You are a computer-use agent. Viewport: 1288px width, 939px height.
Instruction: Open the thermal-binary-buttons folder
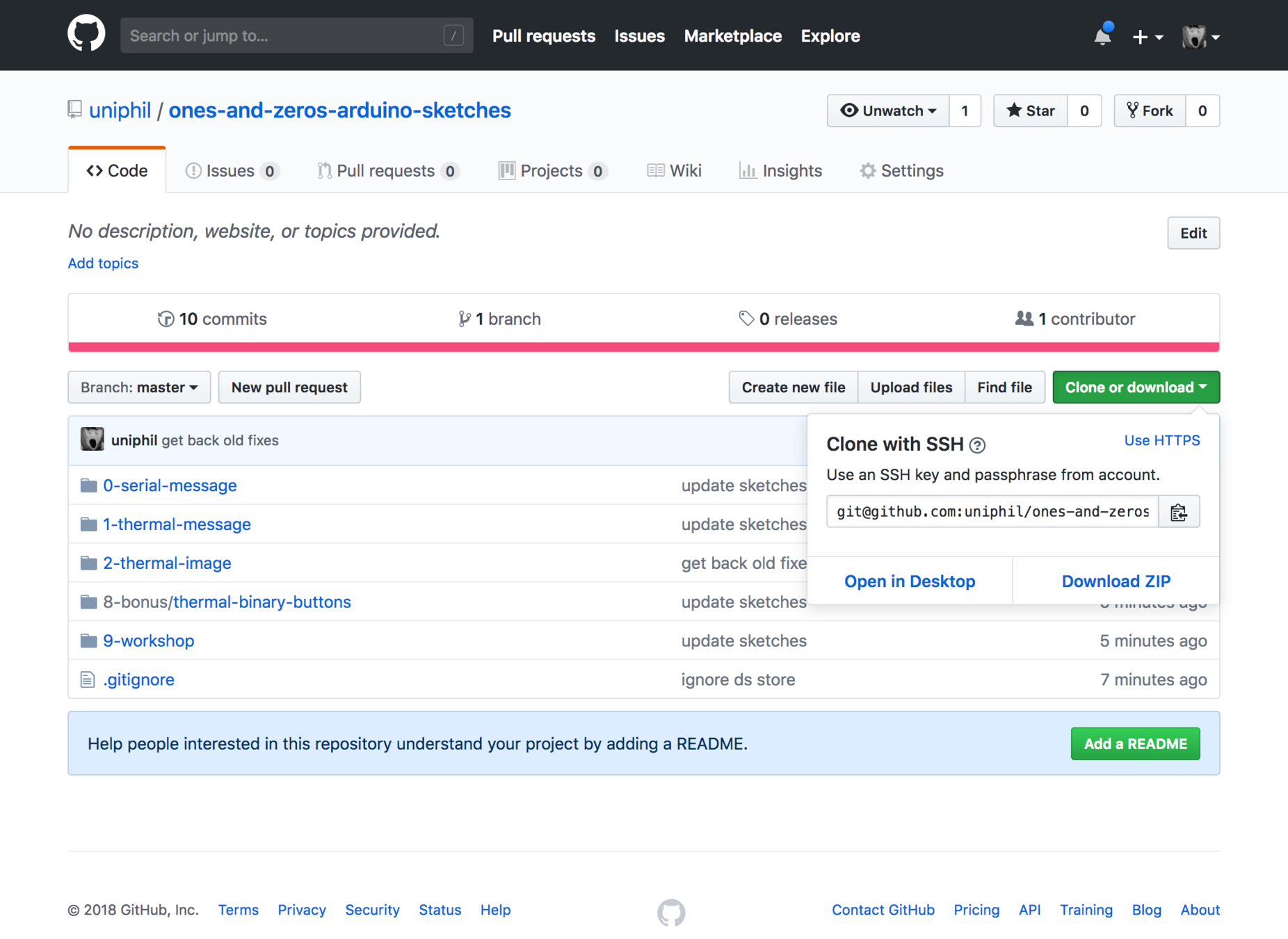pyautogui.click(x=262, y=602)
